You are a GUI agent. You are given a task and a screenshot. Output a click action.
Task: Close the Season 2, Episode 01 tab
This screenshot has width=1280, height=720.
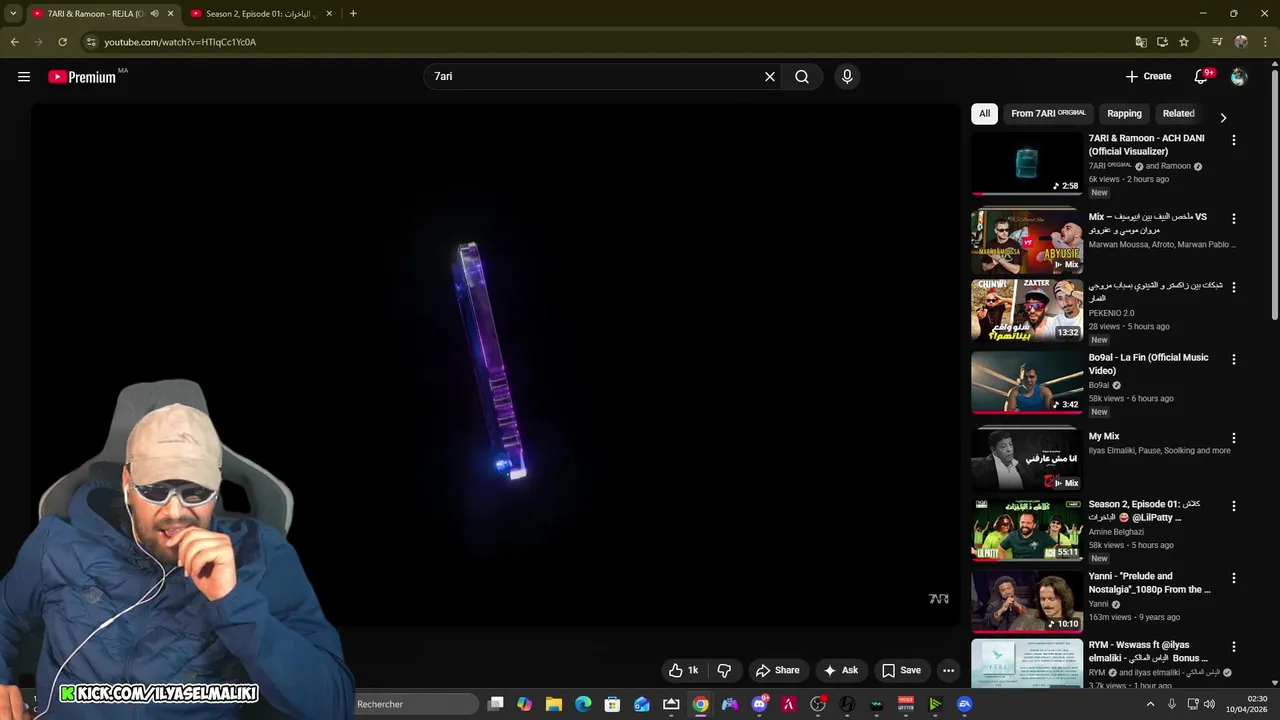(x=329, y=14)
